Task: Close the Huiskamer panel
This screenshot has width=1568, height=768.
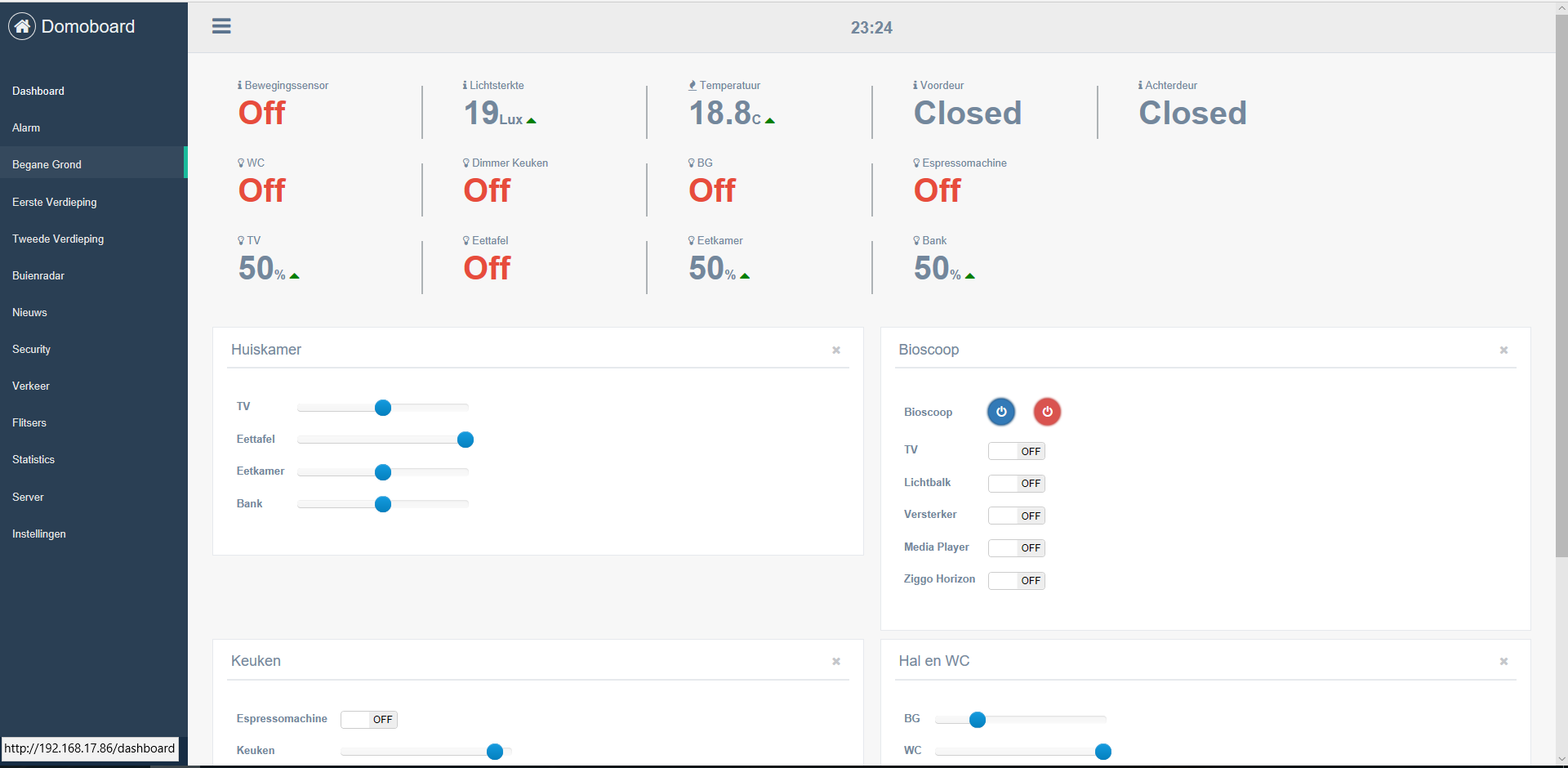Action: click(836, 350)
